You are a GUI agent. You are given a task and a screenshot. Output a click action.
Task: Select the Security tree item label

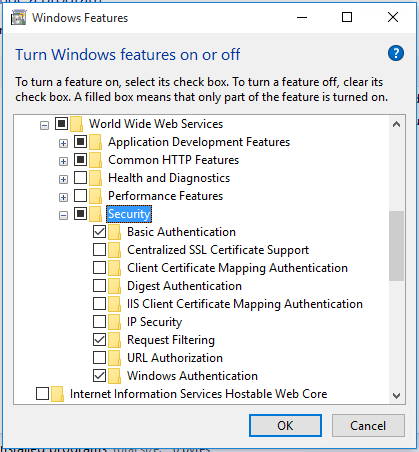(x=129, y=214)
